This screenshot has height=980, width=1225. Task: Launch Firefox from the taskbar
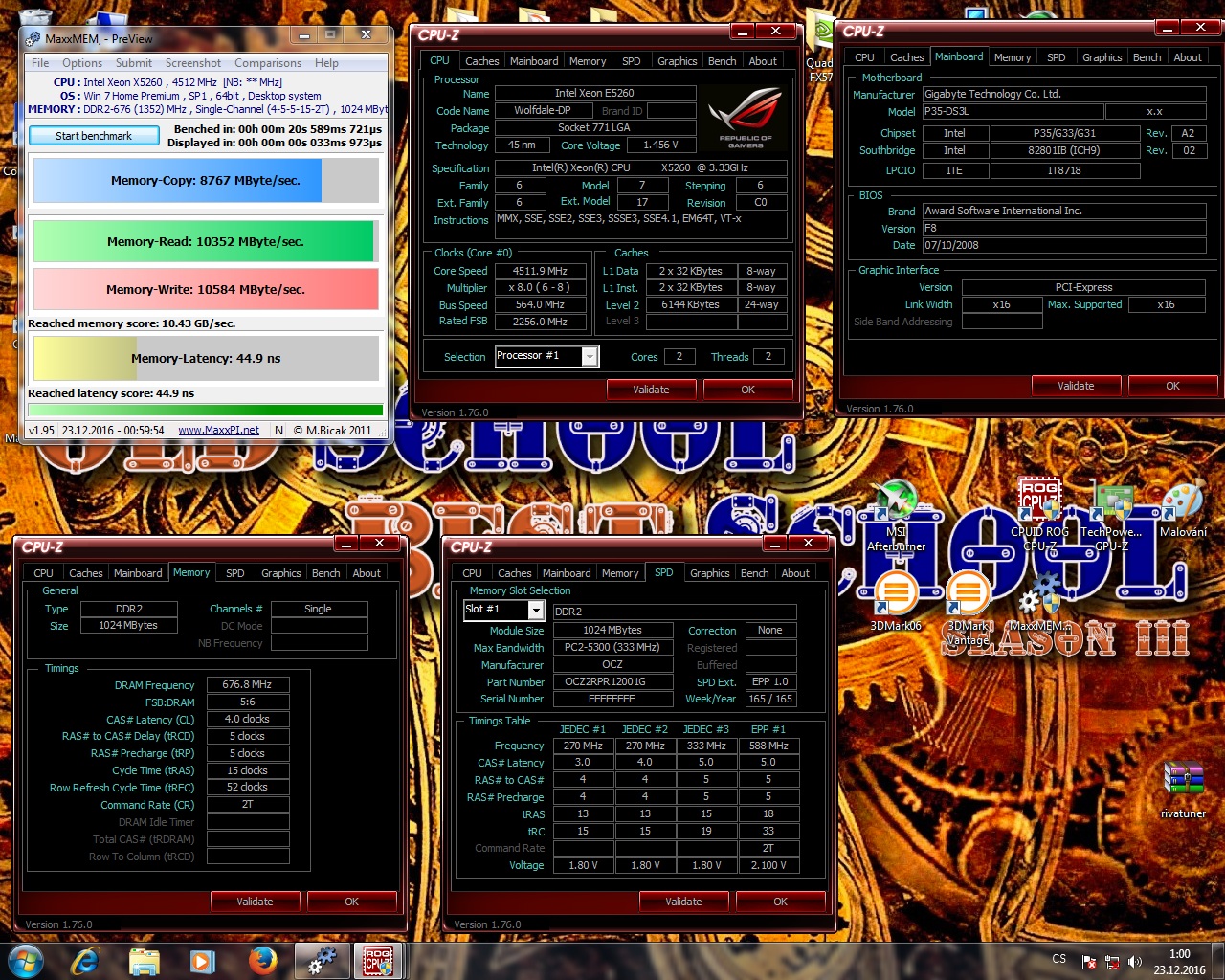point(261,961)
